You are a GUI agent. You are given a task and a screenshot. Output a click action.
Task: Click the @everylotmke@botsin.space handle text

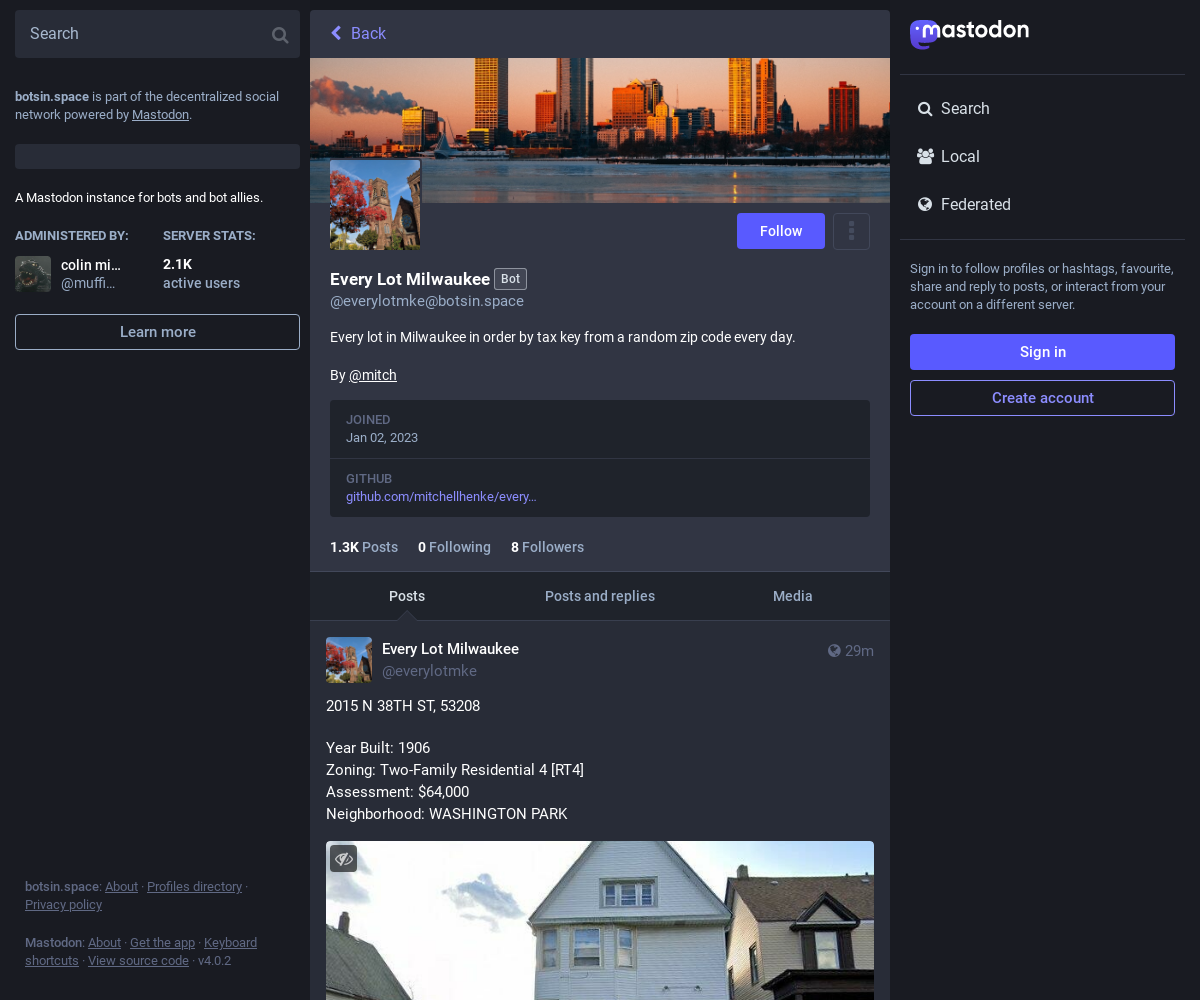427,301
